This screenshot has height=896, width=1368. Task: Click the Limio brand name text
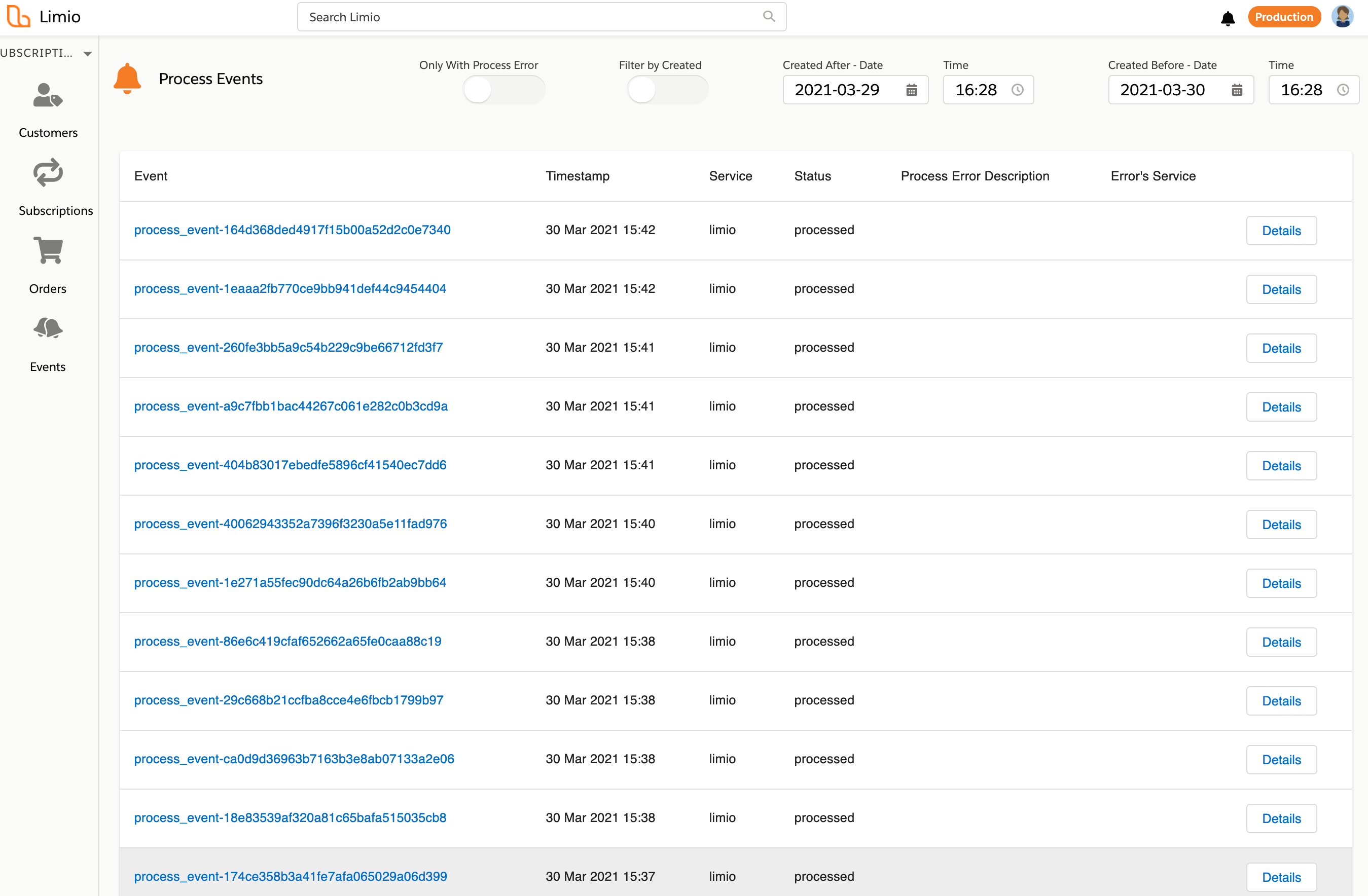tap(60, 17)
